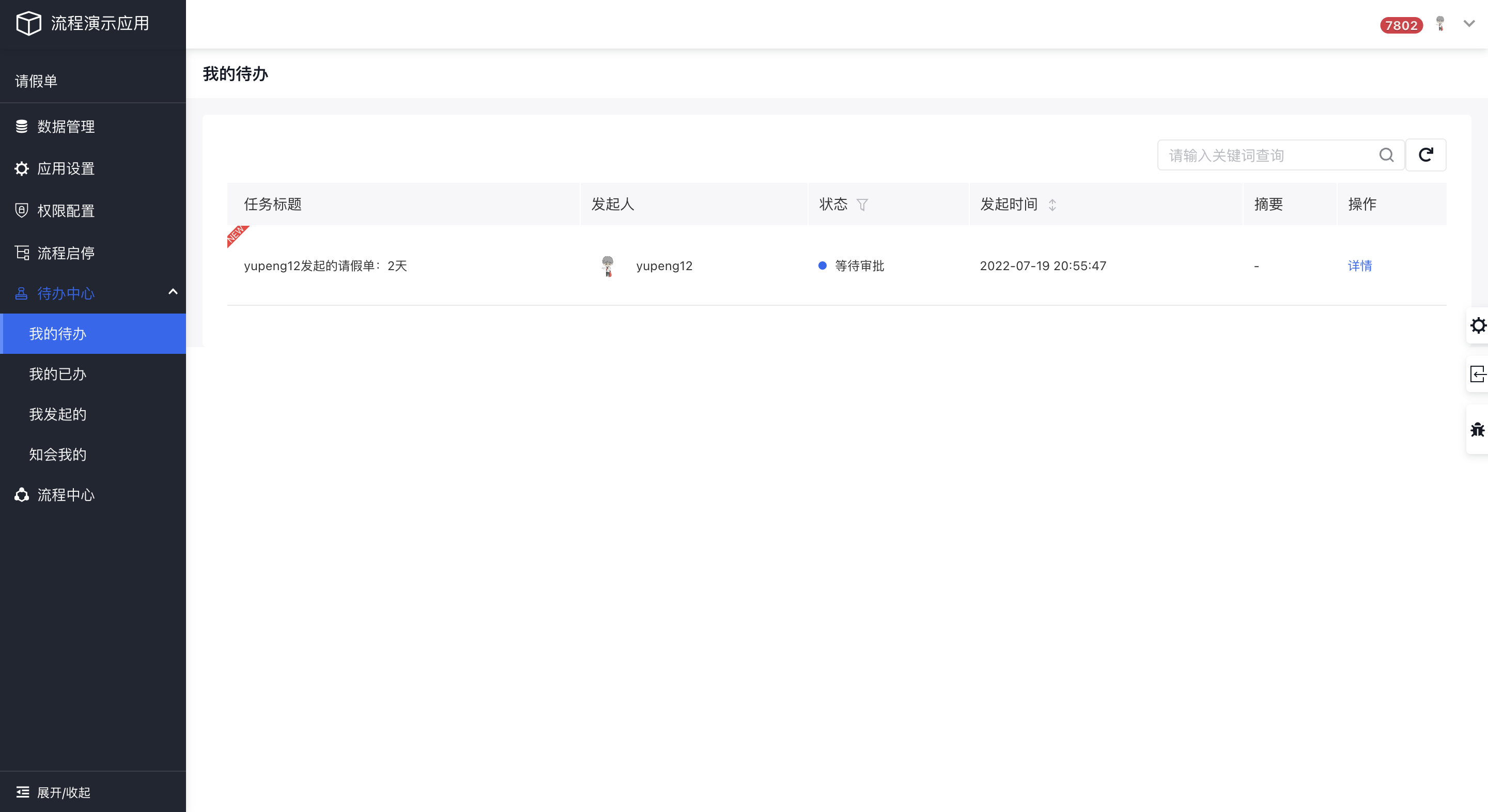Click the 待办中心 menu label
Viewport: 1488px width, 812px height.
tap(66, 293)
